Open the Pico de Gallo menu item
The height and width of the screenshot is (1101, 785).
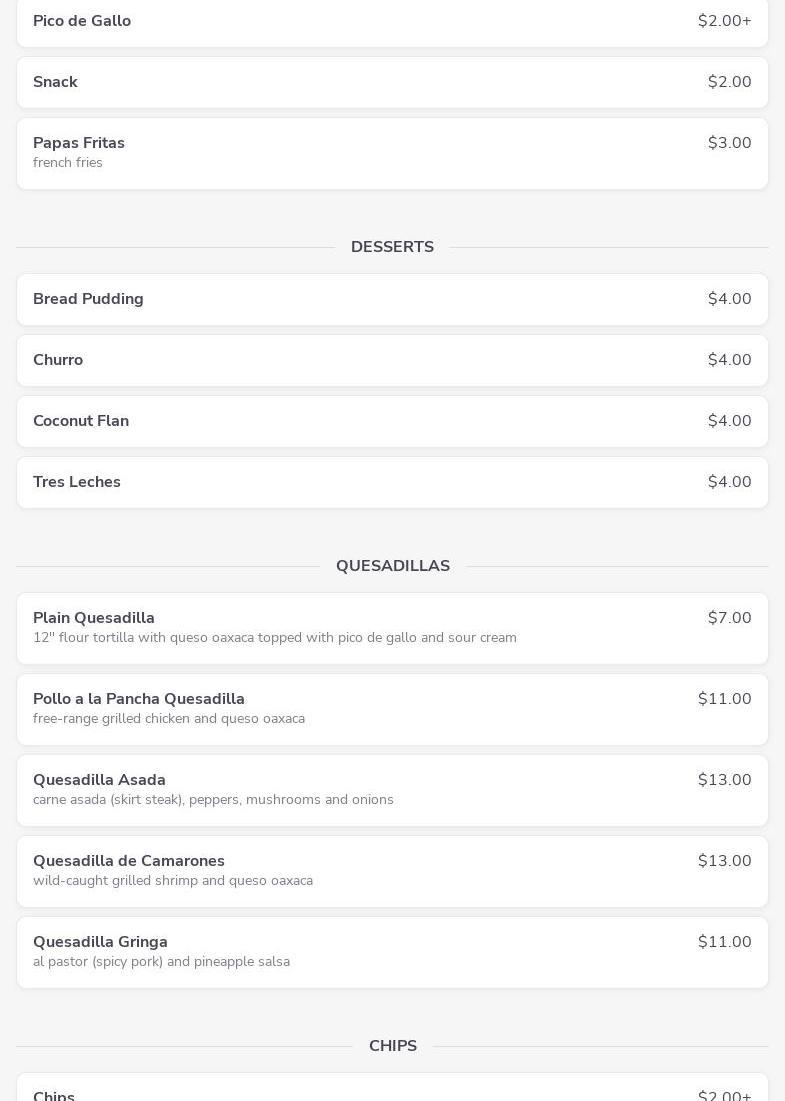coord(392,22)
